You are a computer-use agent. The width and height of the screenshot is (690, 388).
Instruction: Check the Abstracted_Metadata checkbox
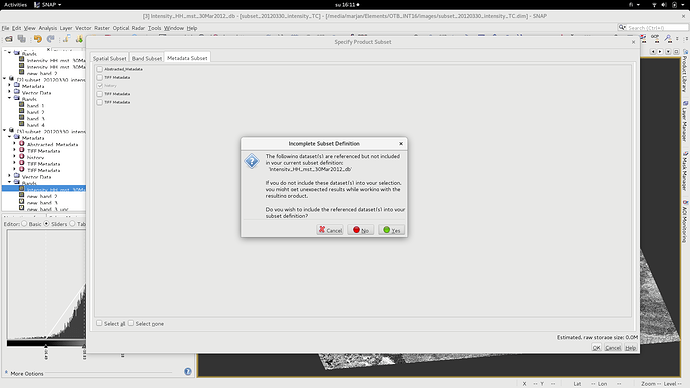99,69
